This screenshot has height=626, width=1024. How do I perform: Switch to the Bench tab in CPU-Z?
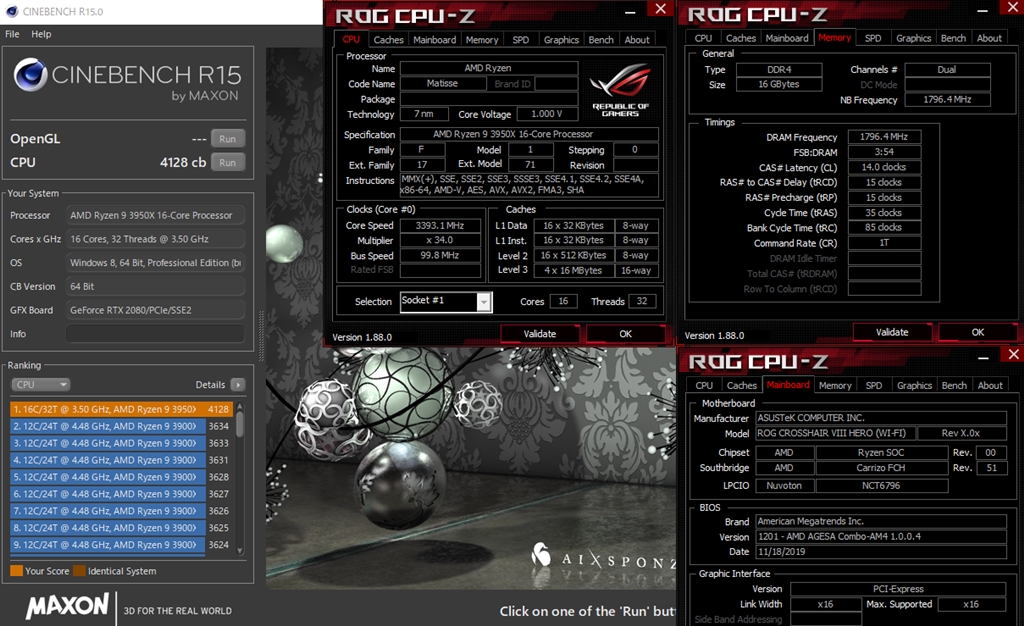tap(600, 39)
